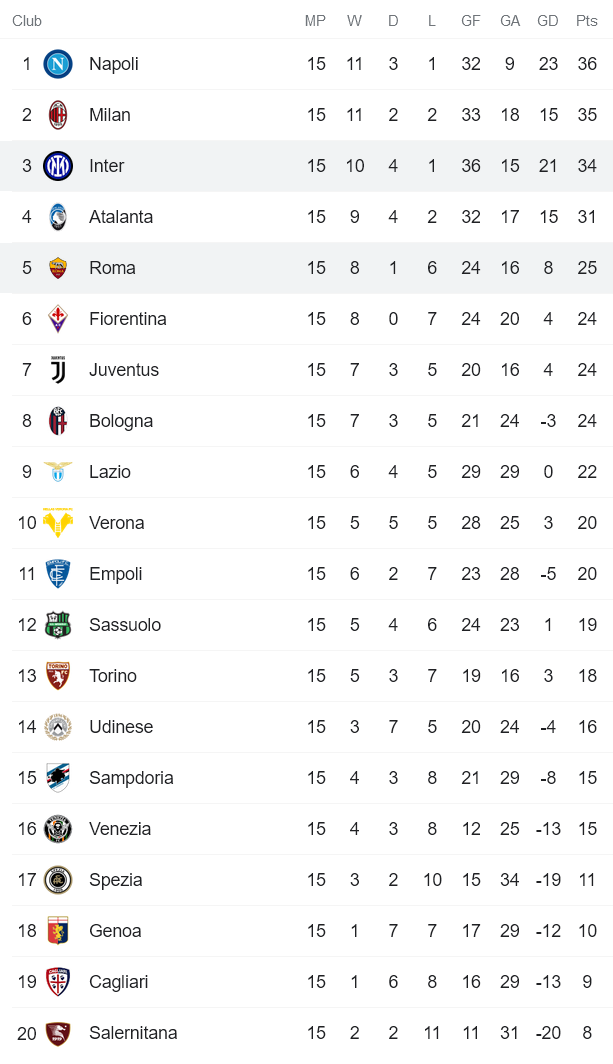Click the Bologna club crest
The width and height of the screenshot is (613, 1064).
click(58, 421)
